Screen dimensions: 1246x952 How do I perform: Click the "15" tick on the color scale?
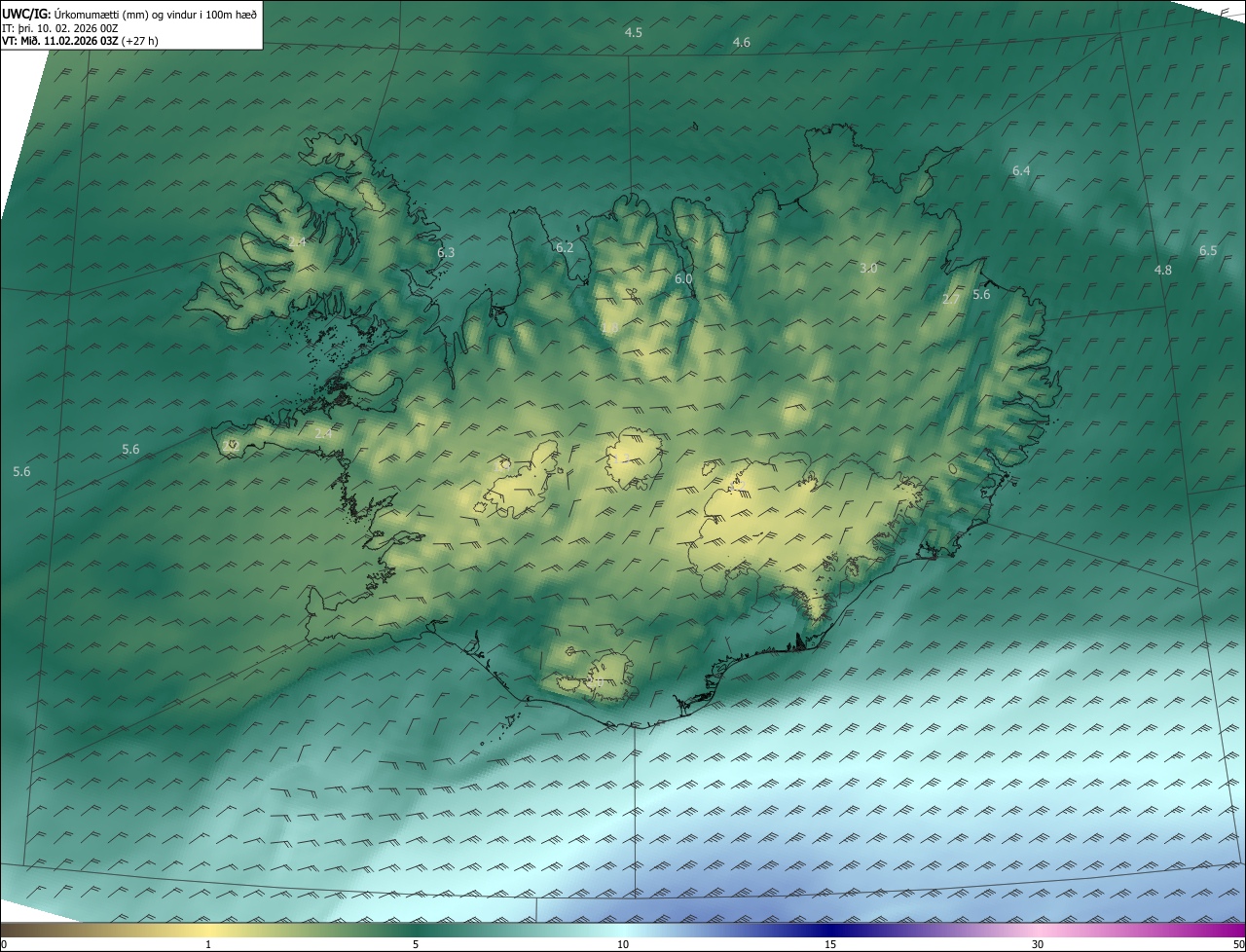point(830,944)
